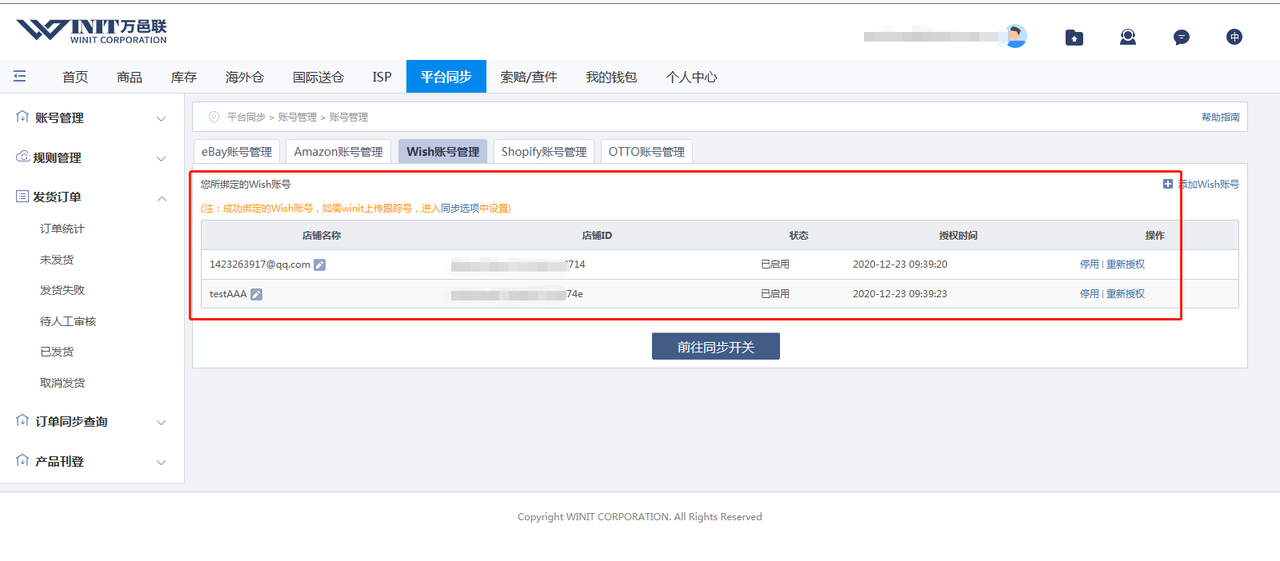The image size is (1280, 561).
Task: Open 已发货 in the sidebar
Action: coord(57,352)
